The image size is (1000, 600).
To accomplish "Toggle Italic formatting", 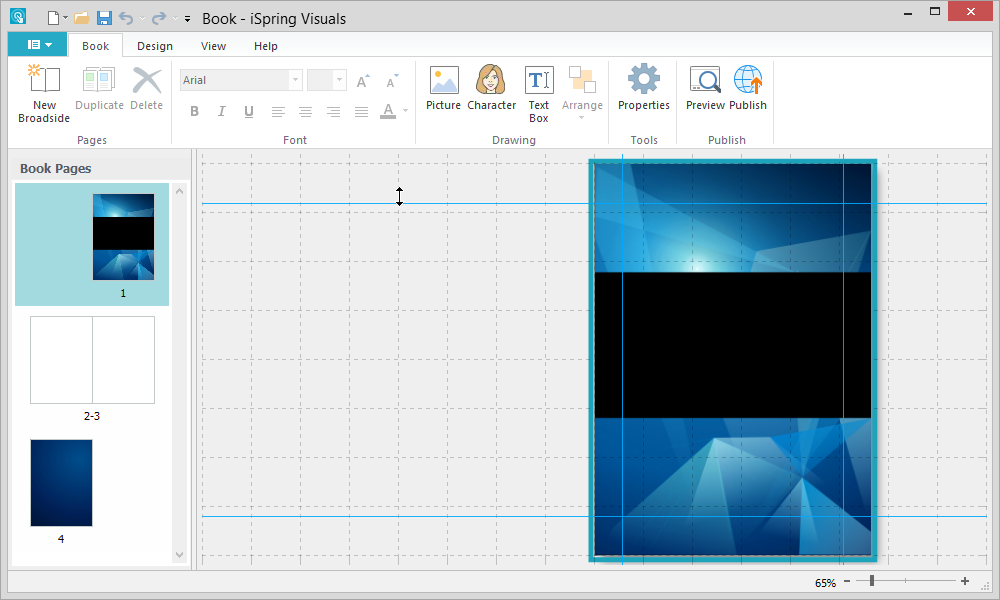I will click(x=222, y=111).
